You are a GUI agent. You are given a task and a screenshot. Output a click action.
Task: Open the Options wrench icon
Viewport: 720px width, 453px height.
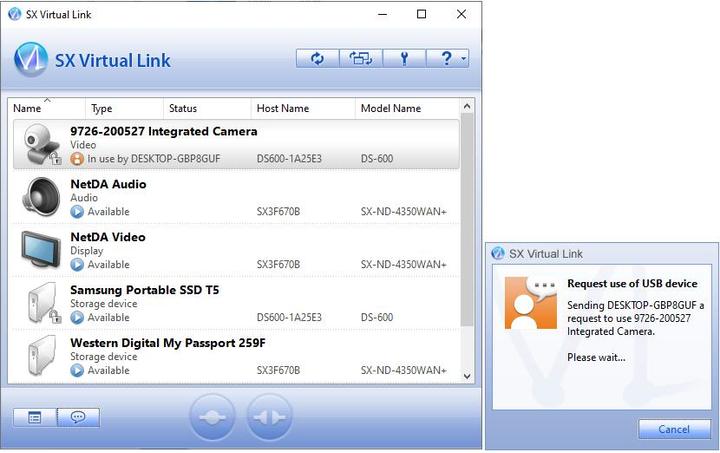point(404,59)
